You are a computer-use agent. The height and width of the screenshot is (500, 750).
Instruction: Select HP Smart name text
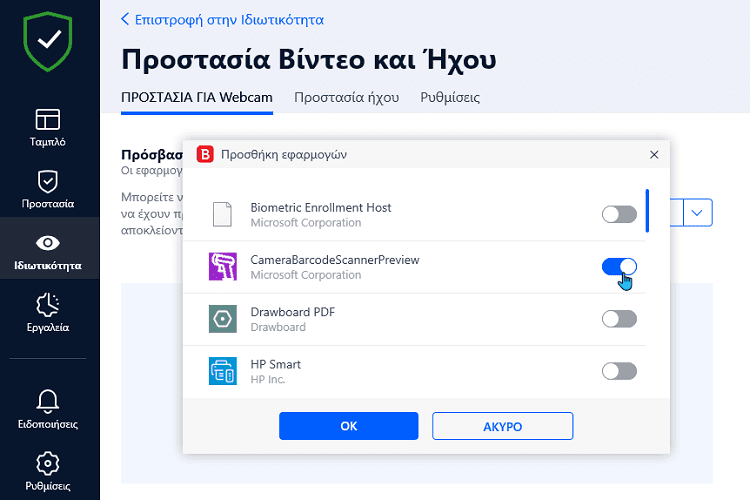coord(276,364)
